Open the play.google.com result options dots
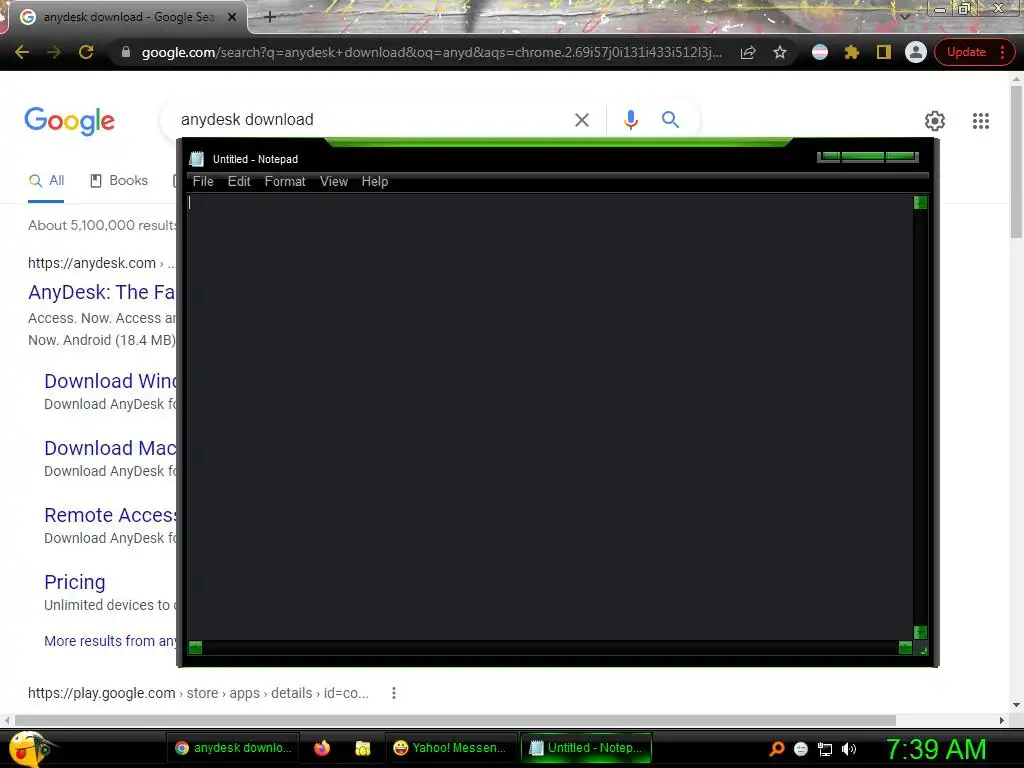The width and height of the screenshot is (1024, 768). (x=394, y=693)
